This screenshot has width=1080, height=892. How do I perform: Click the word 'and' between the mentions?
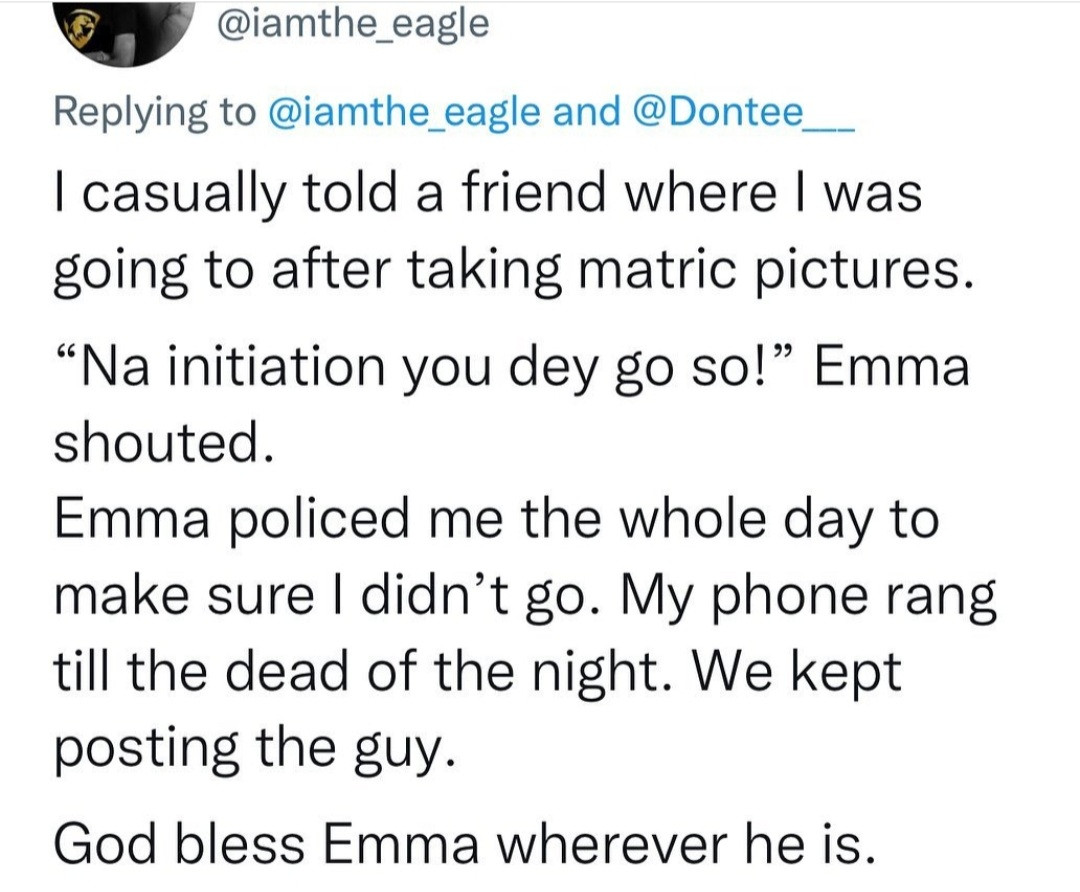point(587,112)
